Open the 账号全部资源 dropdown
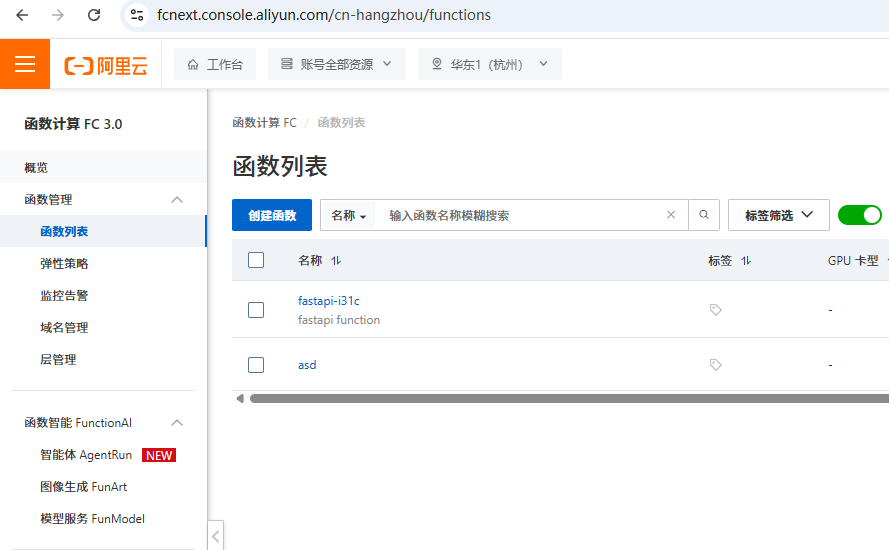 click(337, 64)
